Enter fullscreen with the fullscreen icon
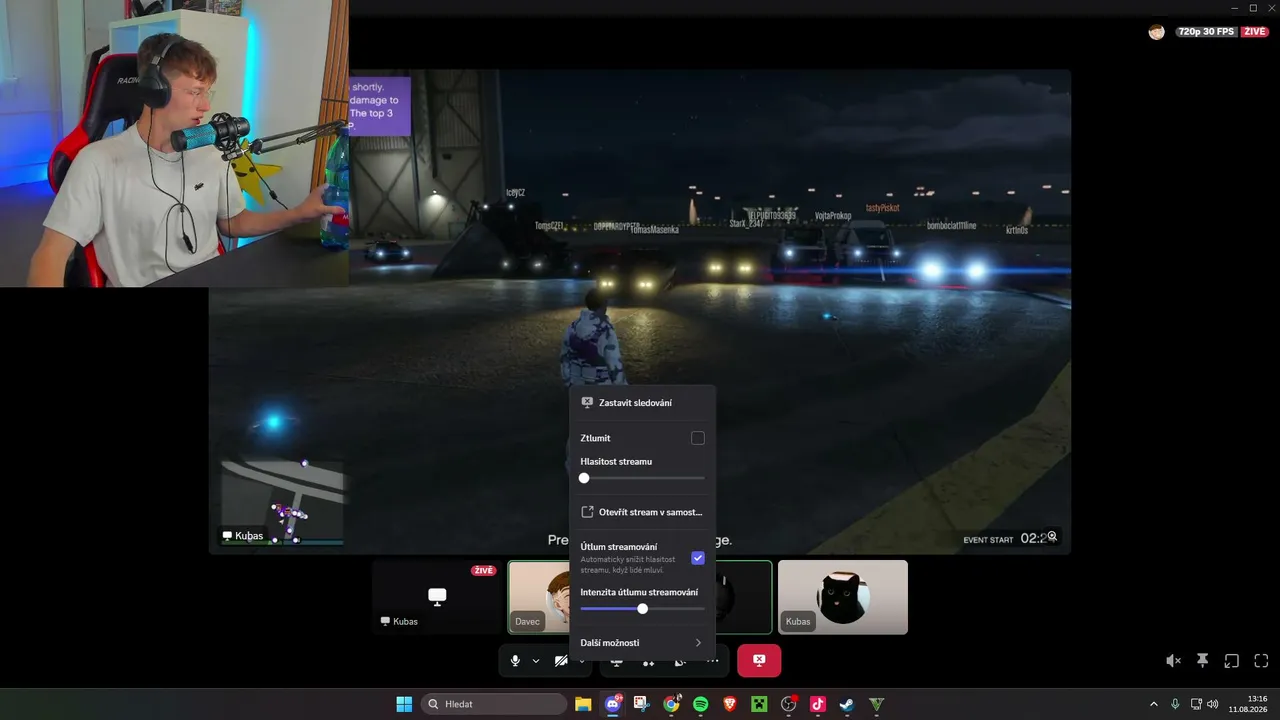Image resolution: width=1280 pixels, height=720 pixels. point(1261,661)
